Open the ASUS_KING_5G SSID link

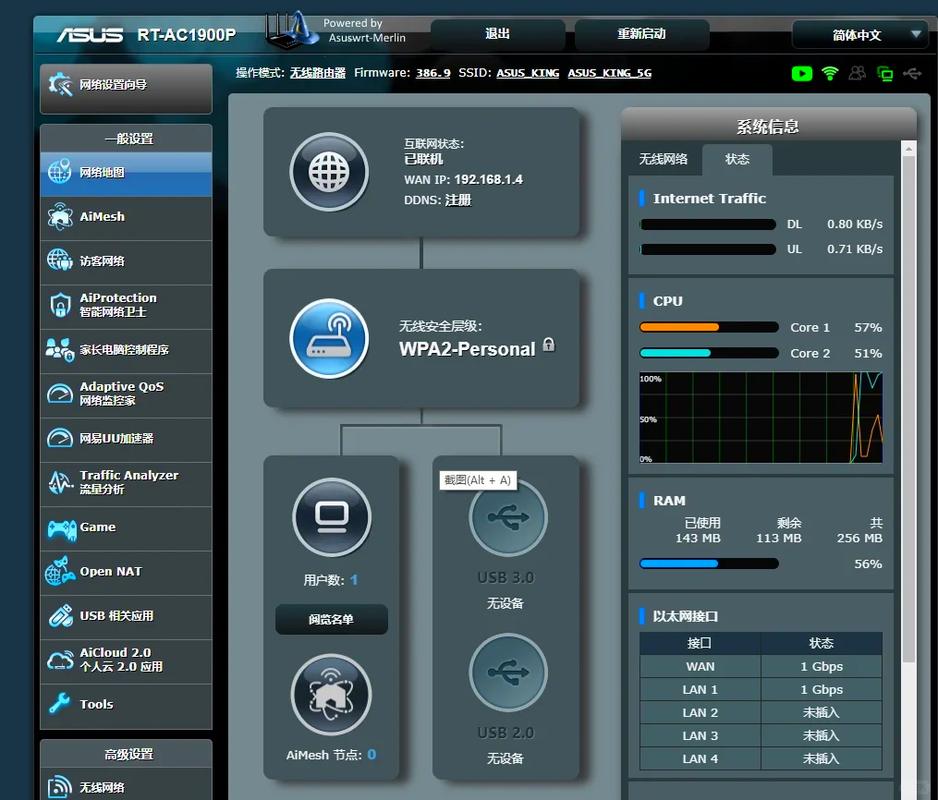point(610,73)
